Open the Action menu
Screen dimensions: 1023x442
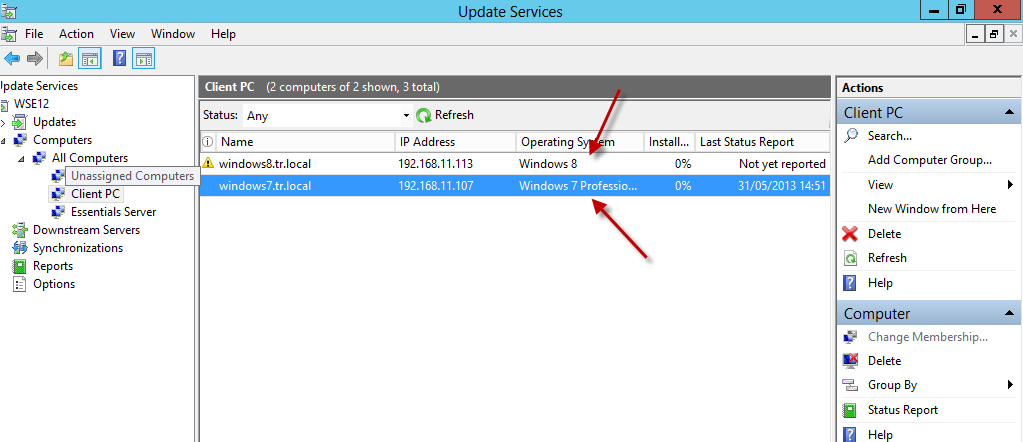[76, 34]
